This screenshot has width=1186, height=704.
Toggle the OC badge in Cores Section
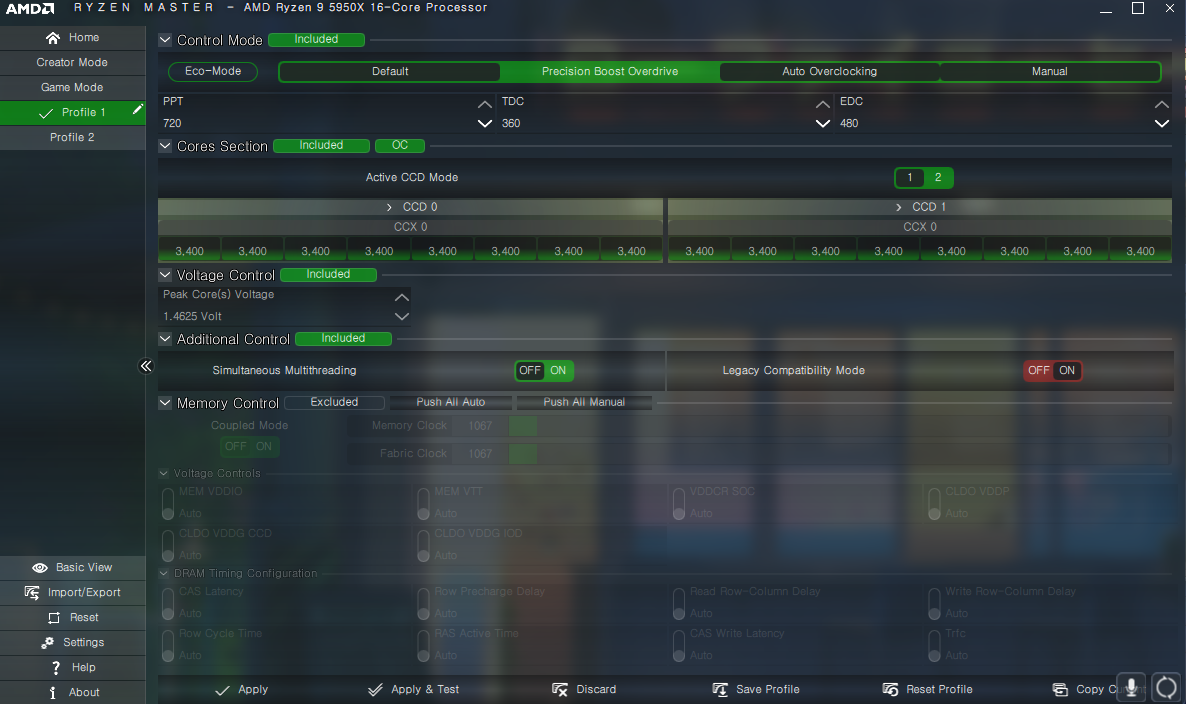399,145
